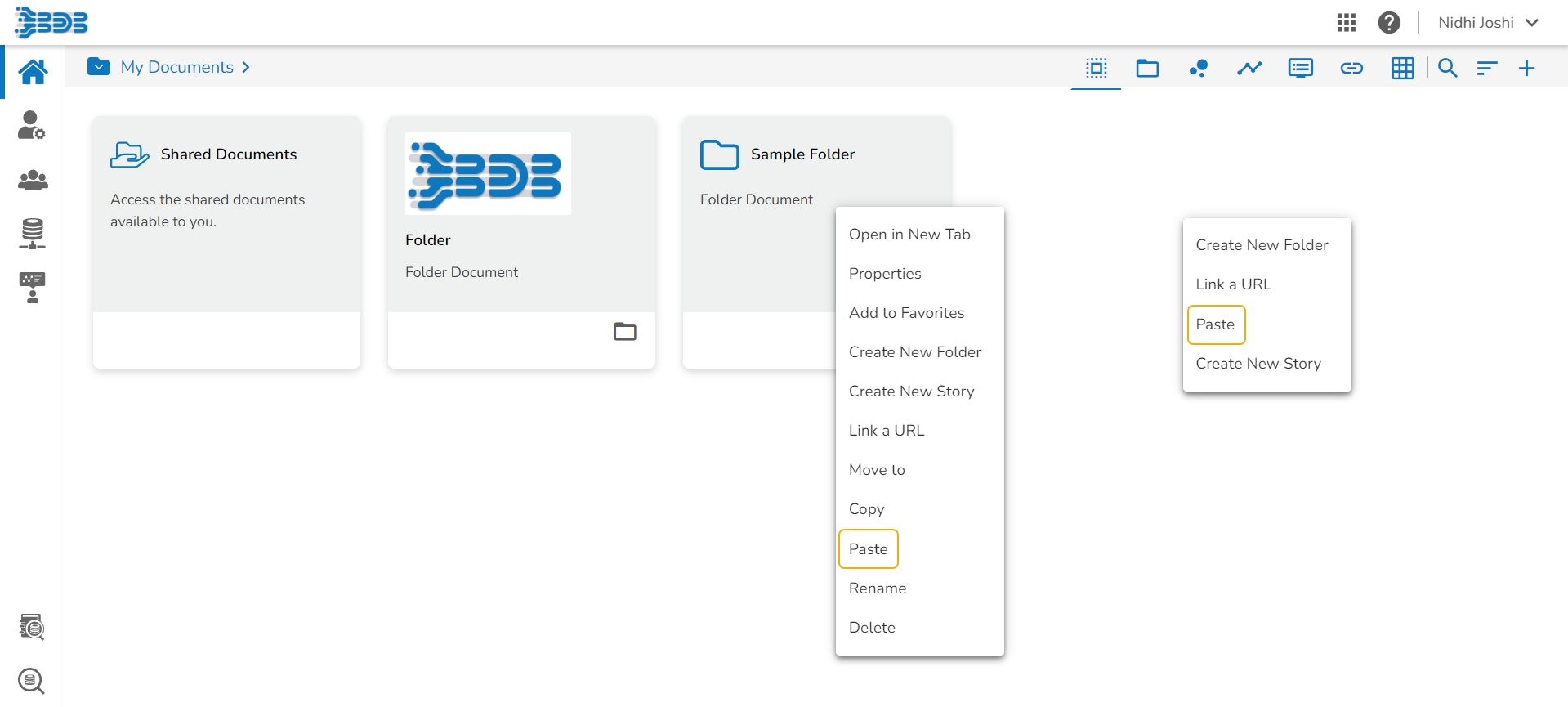
Task: Click the Home icon in sidebar
Action: click(x=33, y=72)
